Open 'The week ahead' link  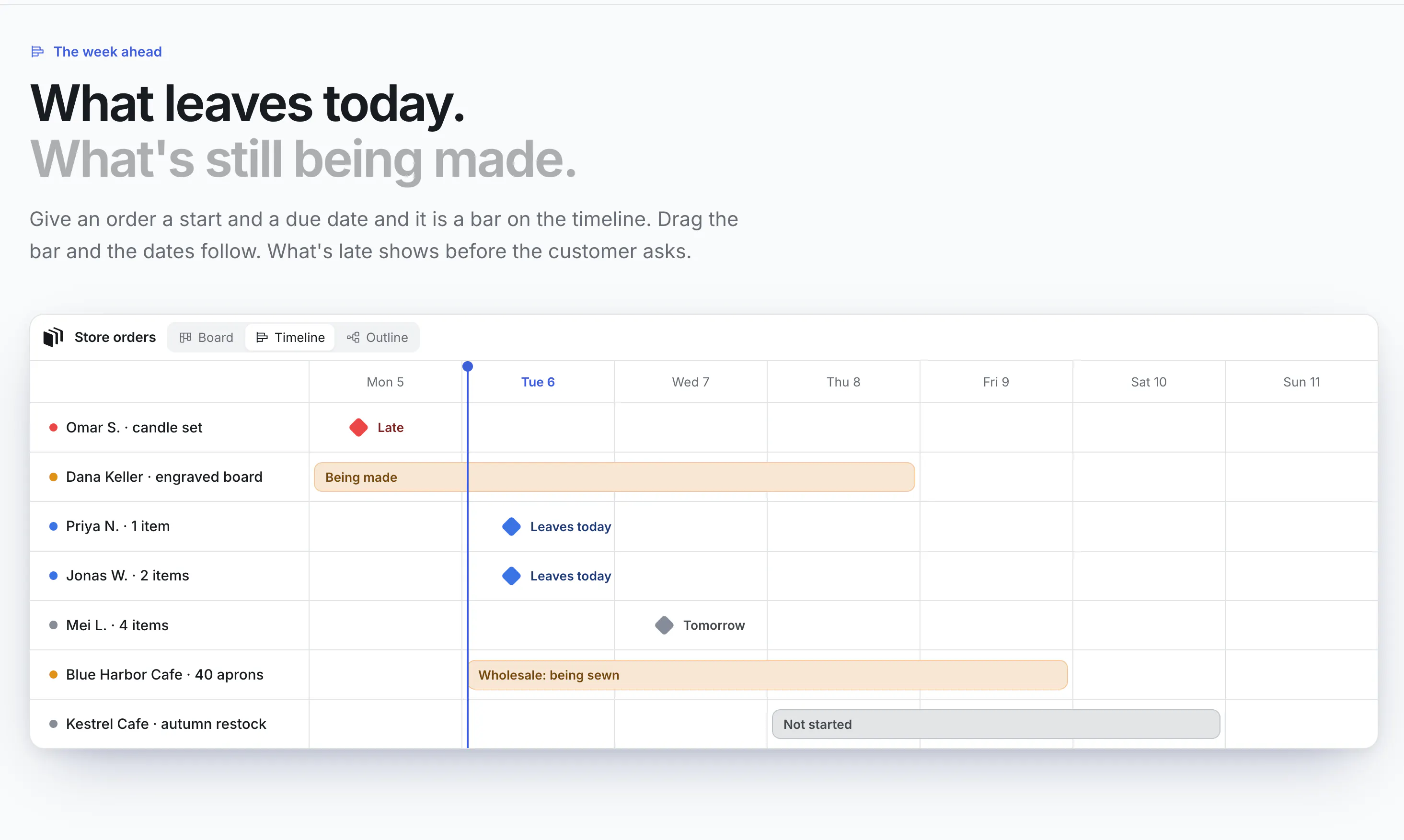pos(108,52)
